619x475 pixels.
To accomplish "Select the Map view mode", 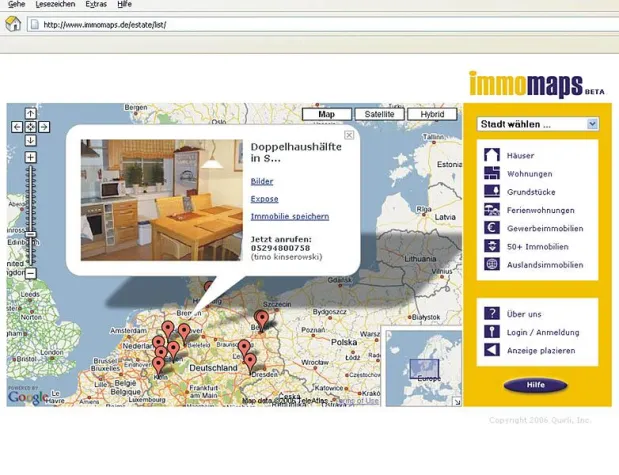I will [326, 114].
